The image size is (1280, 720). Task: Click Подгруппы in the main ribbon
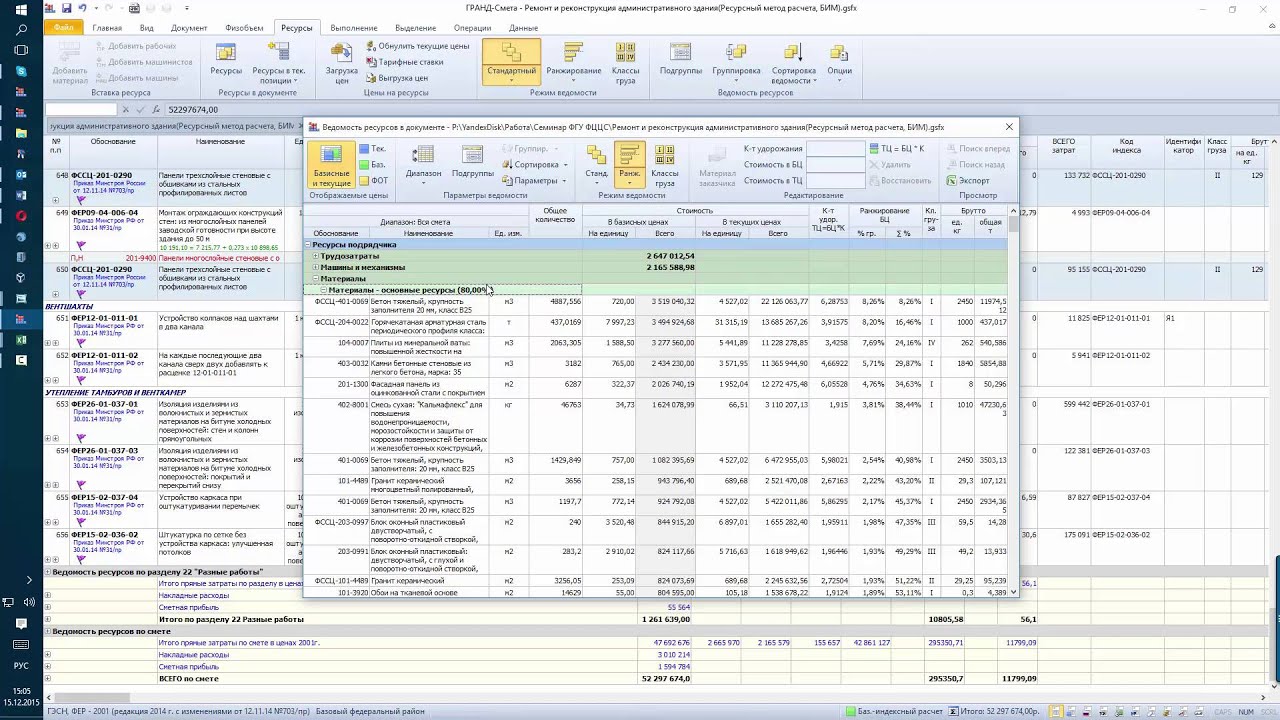tap(681, 60)
